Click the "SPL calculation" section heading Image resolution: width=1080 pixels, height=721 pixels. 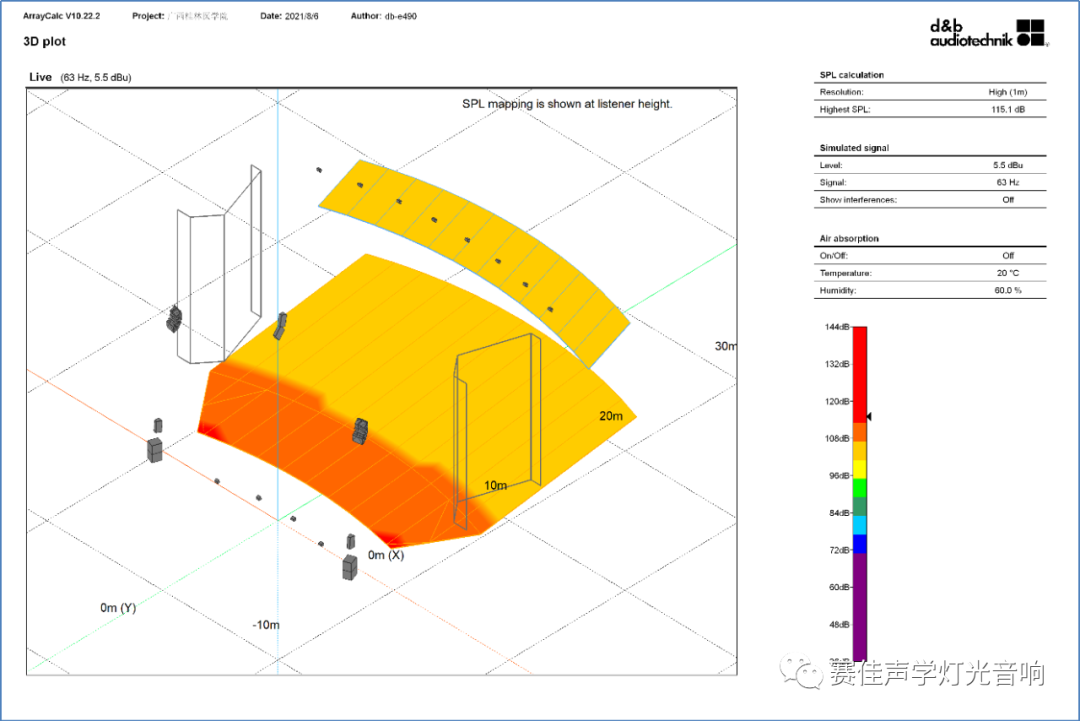(851, 75)
